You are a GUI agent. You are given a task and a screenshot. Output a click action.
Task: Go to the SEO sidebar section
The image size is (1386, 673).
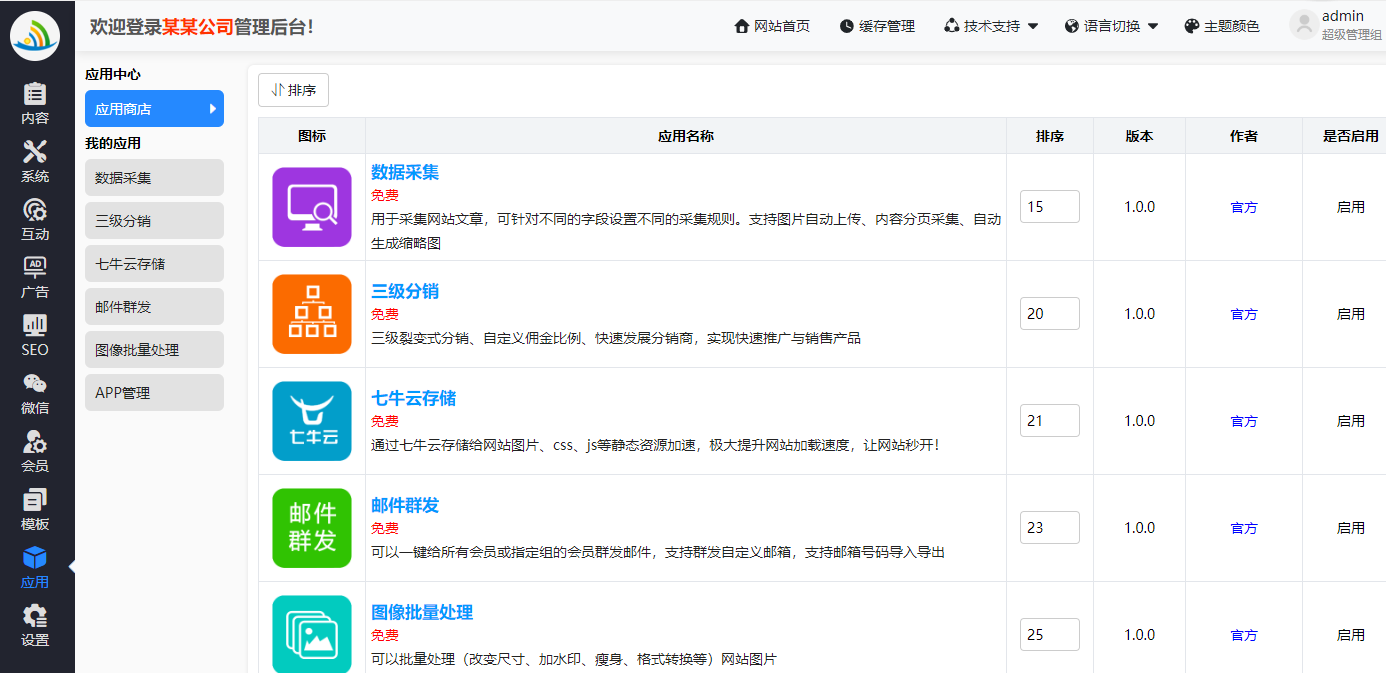pyautogui.click(x=35, y=336)
